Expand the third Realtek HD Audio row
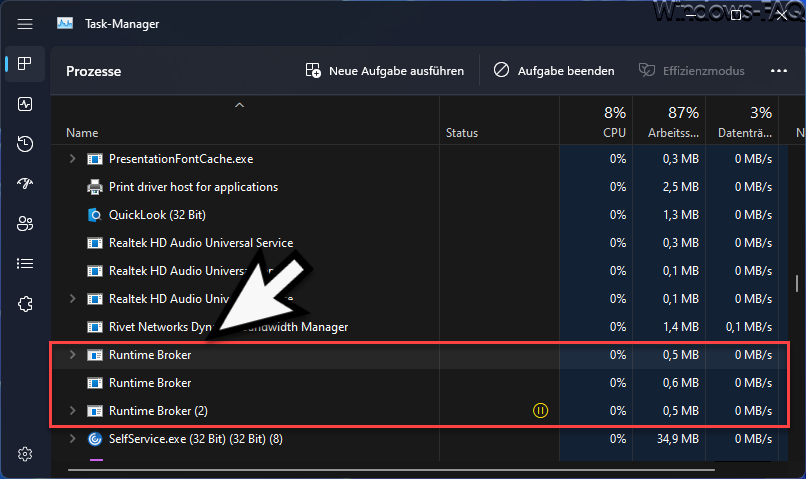 (72, 299)
